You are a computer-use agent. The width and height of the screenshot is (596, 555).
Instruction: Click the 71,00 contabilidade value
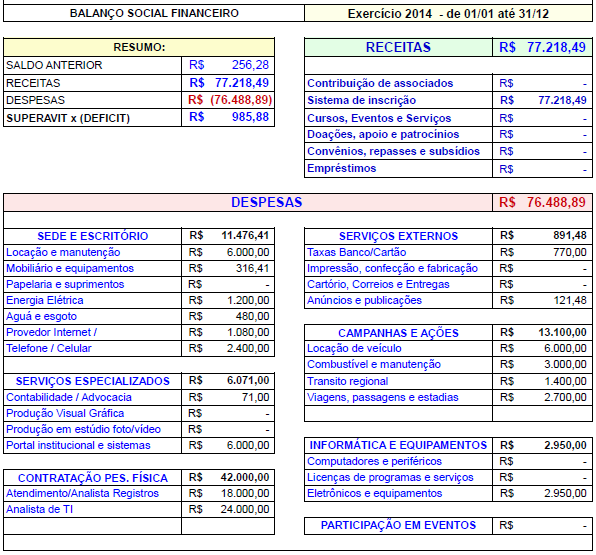click(x=255, y=397)
